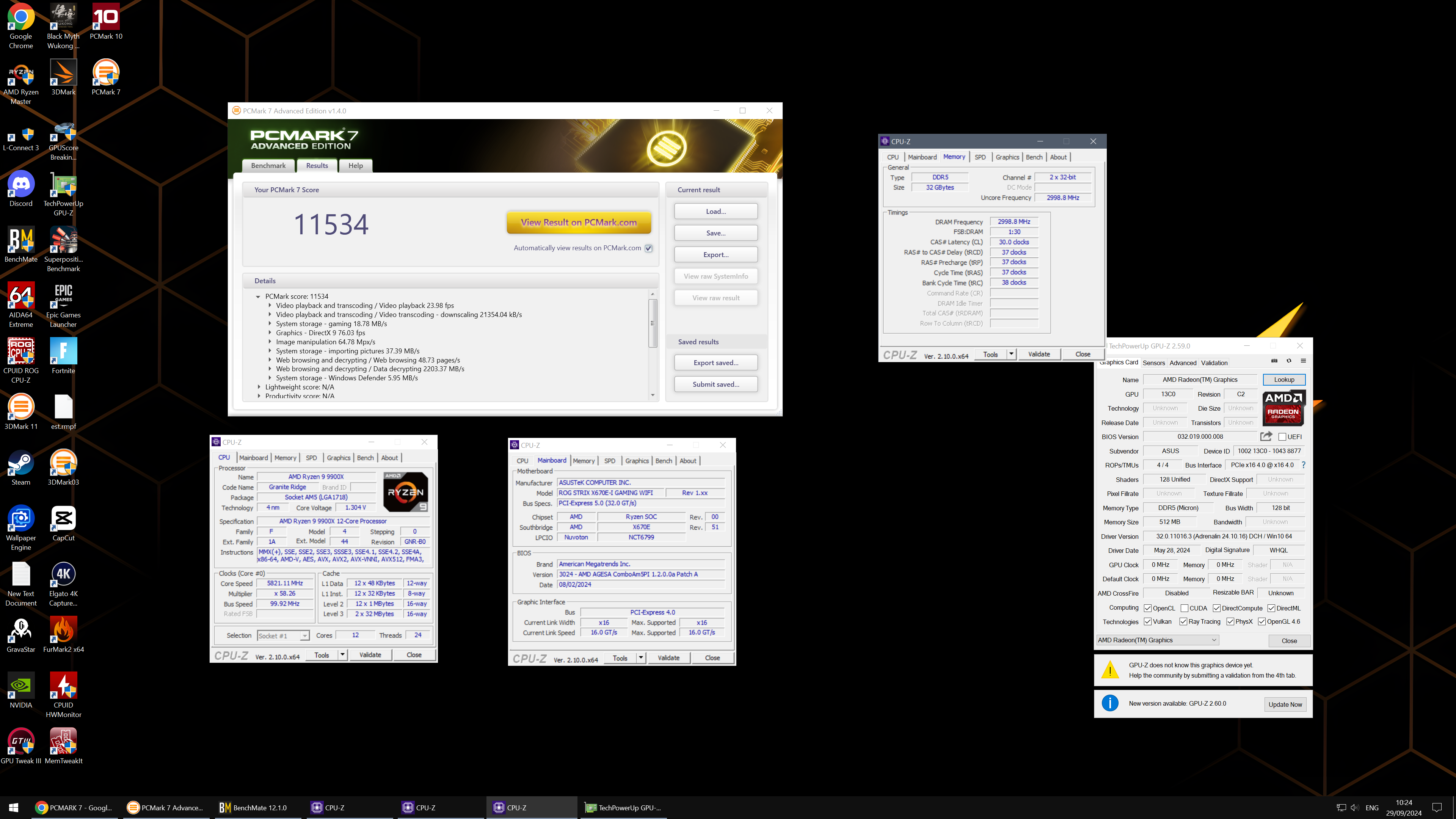Click Validate in CPU-Z Memory window
Screen dimensions: 1456x819
pyautogui.click(x=1039, y=355)
